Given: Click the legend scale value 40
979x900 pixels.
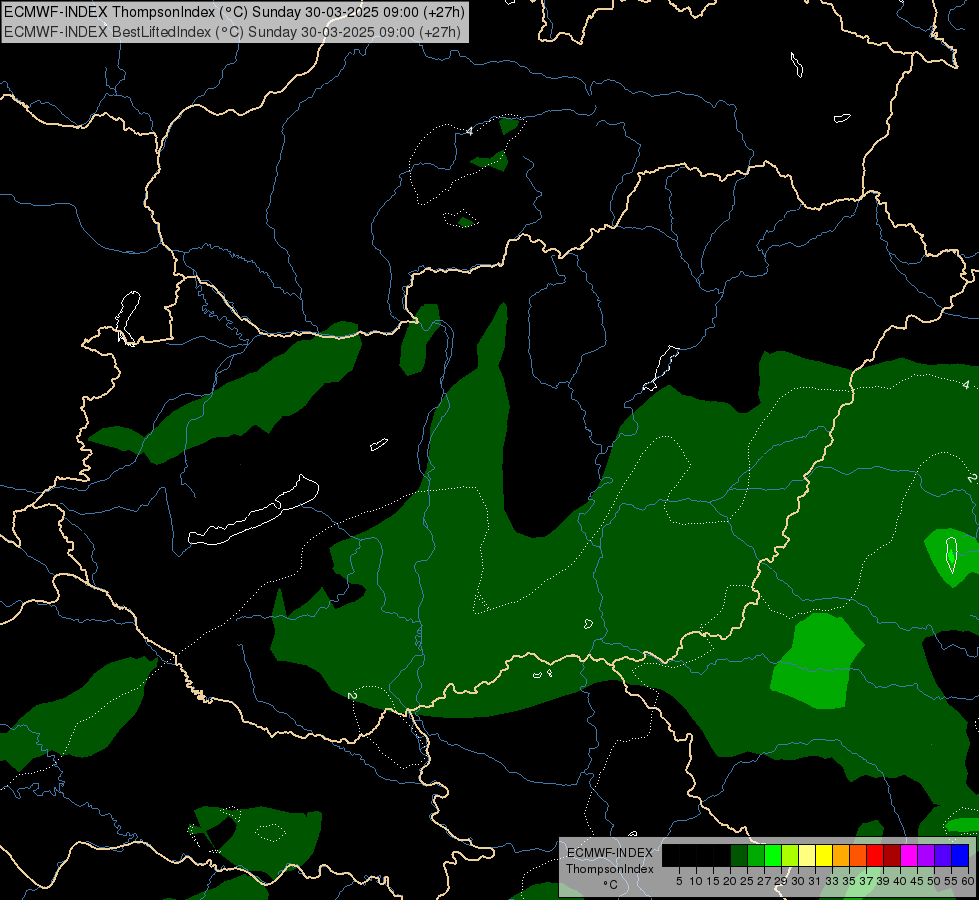Looking at the screenshot, I should 900,881.
